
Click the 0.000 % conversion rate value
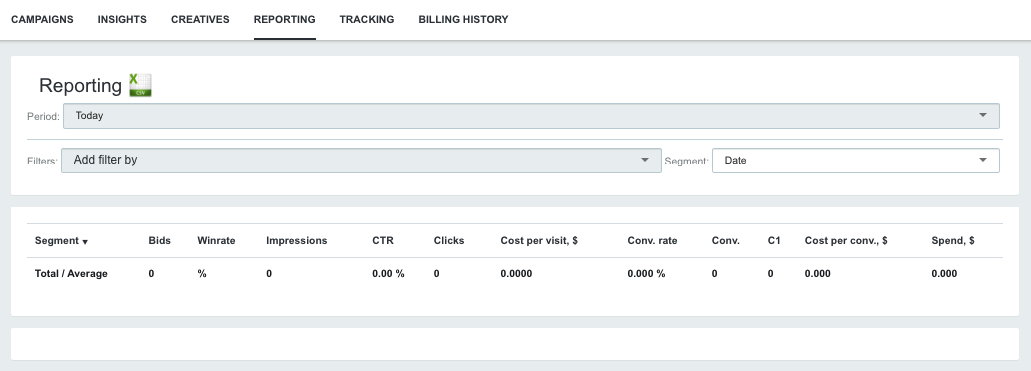646,274
